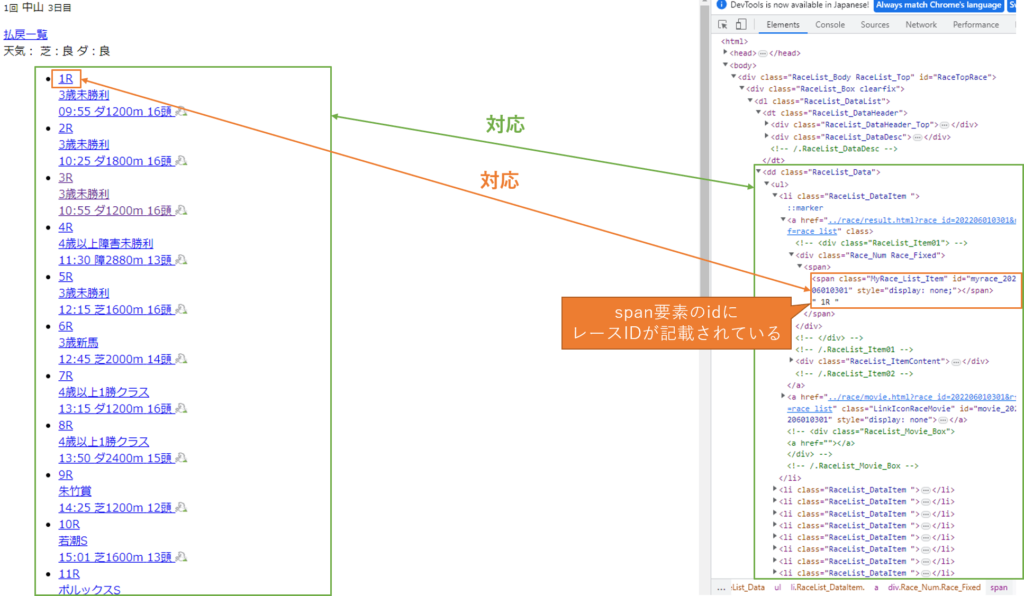Expand the RaceList_DataHeader_Top div node
This screenshot has width=1024, height=596.
pos(767,124)
